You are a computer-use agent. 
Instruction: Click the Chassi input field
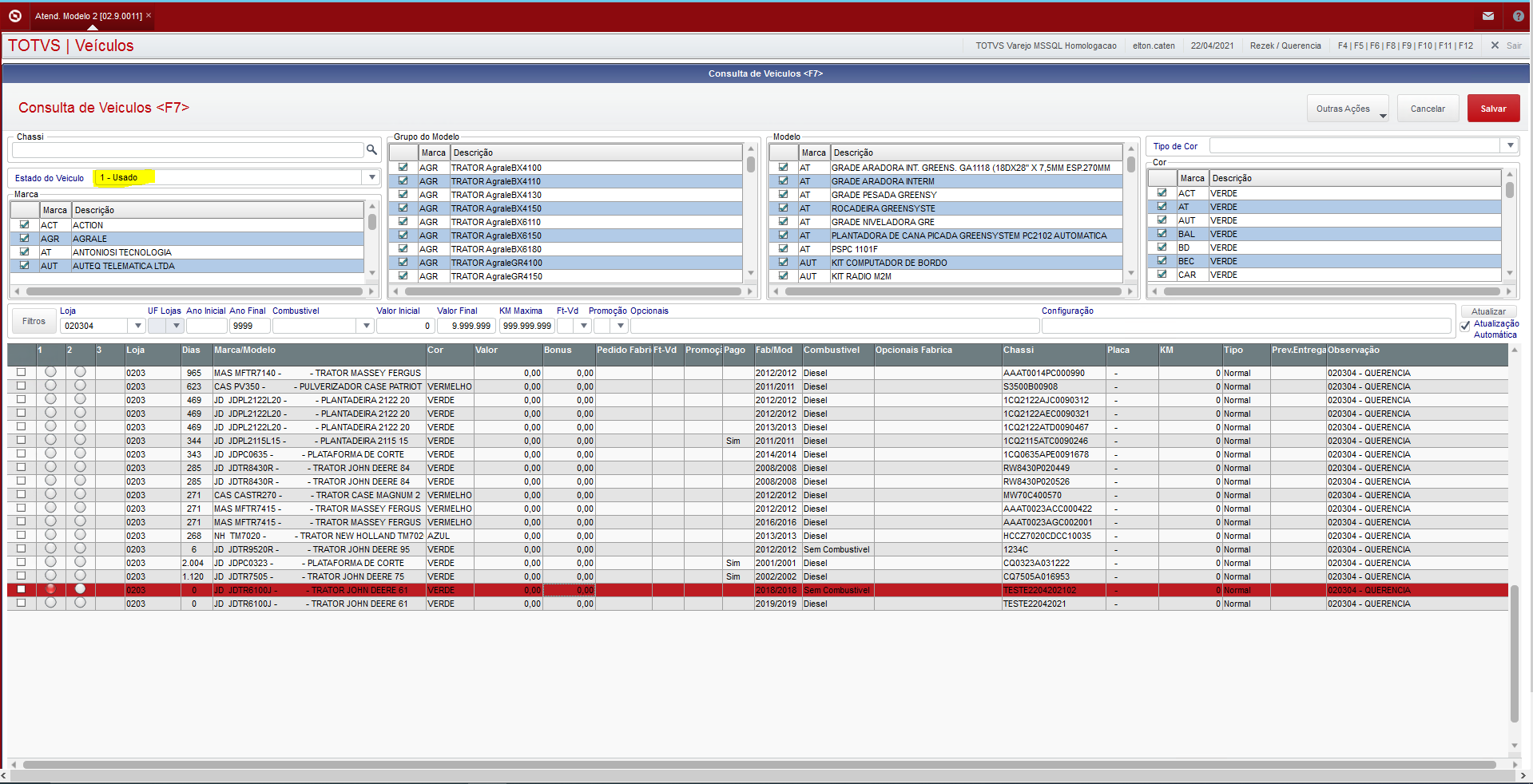pos(188,150)
